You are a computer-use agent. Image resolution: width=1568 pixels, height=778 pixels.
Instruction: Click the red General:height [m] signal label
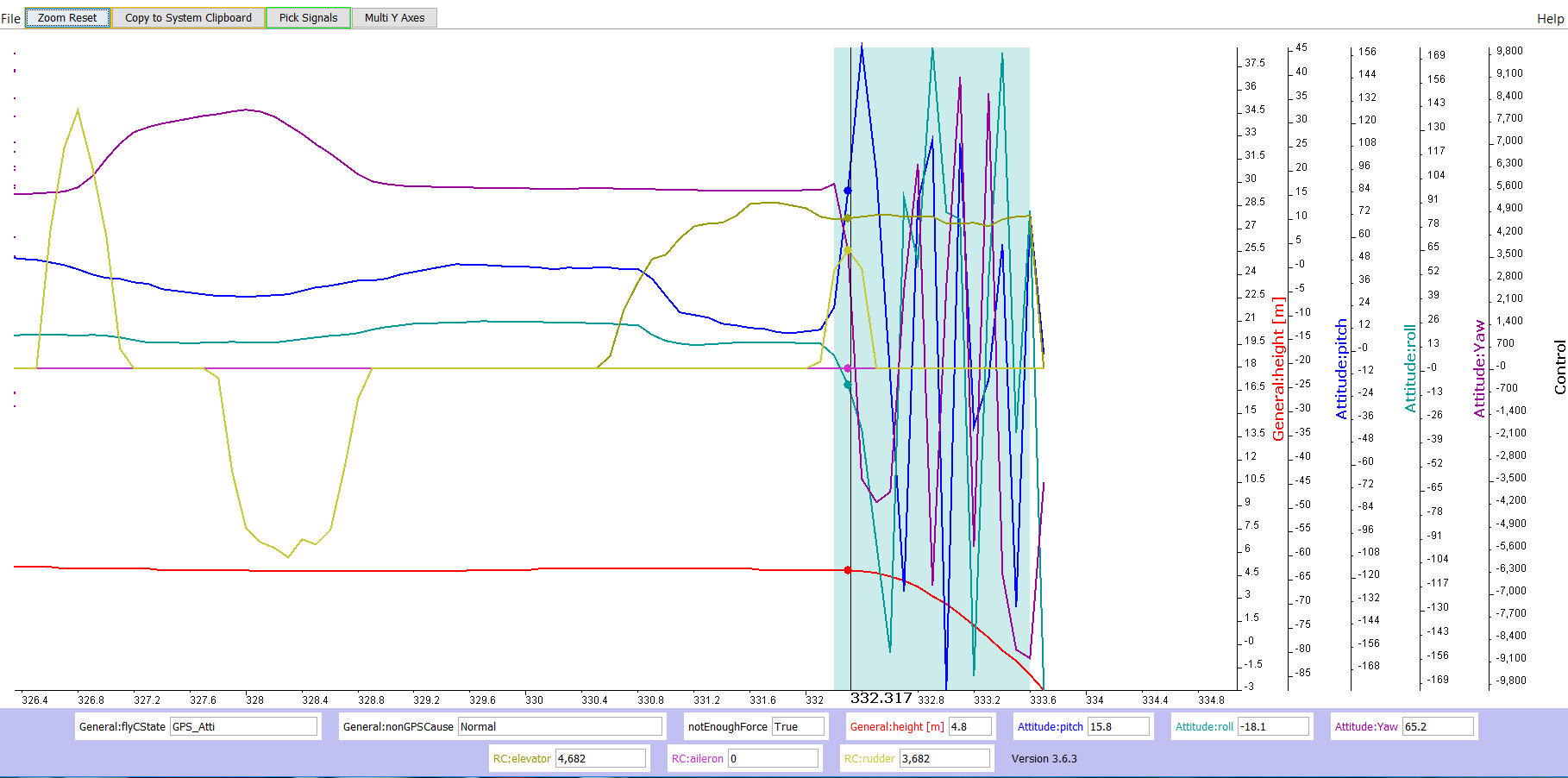[x=897, y=727]
